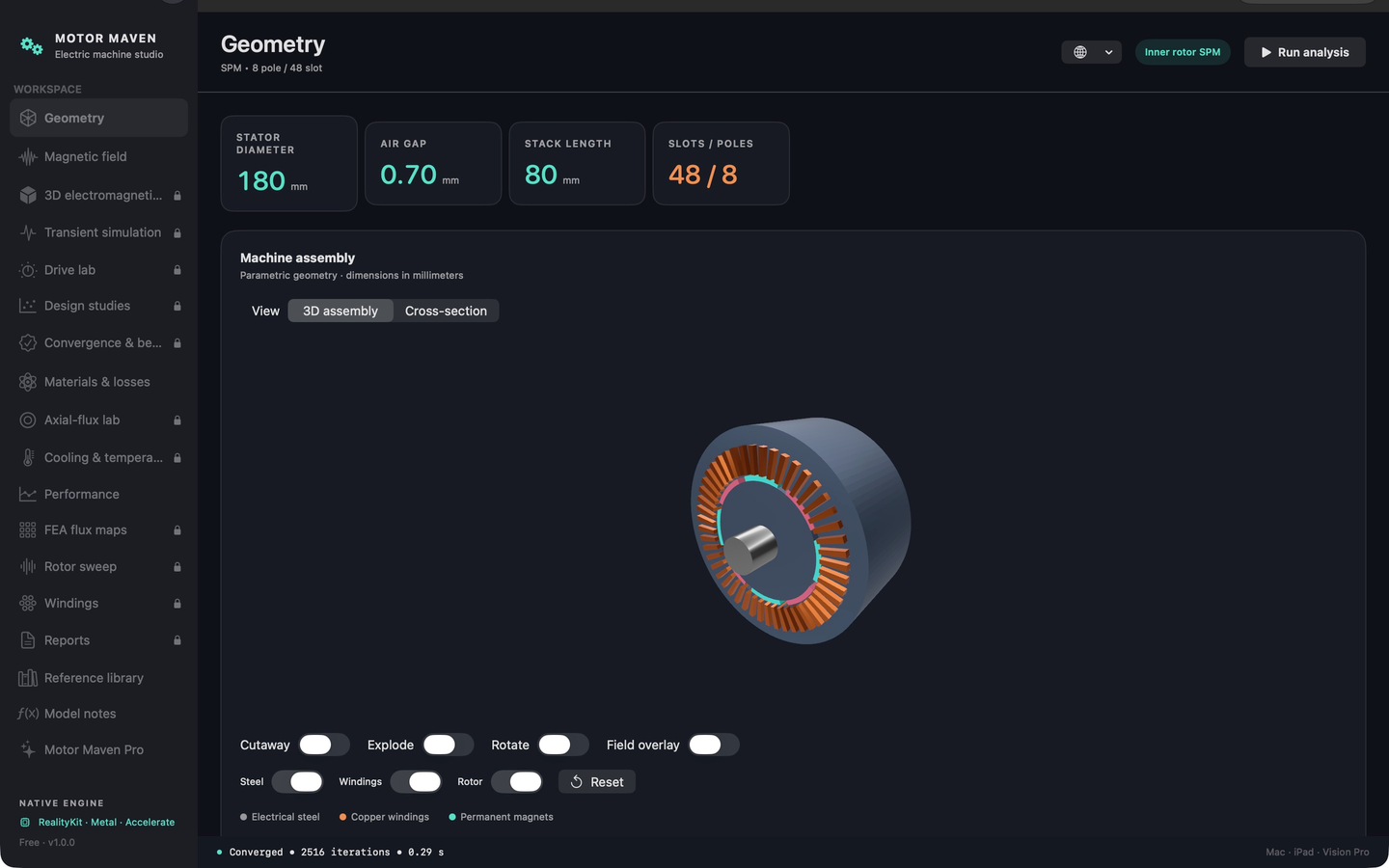Toggle the Explode switch
This screenshot has width=1389, height=868.
pyautogui.click(x=448, y=745)
